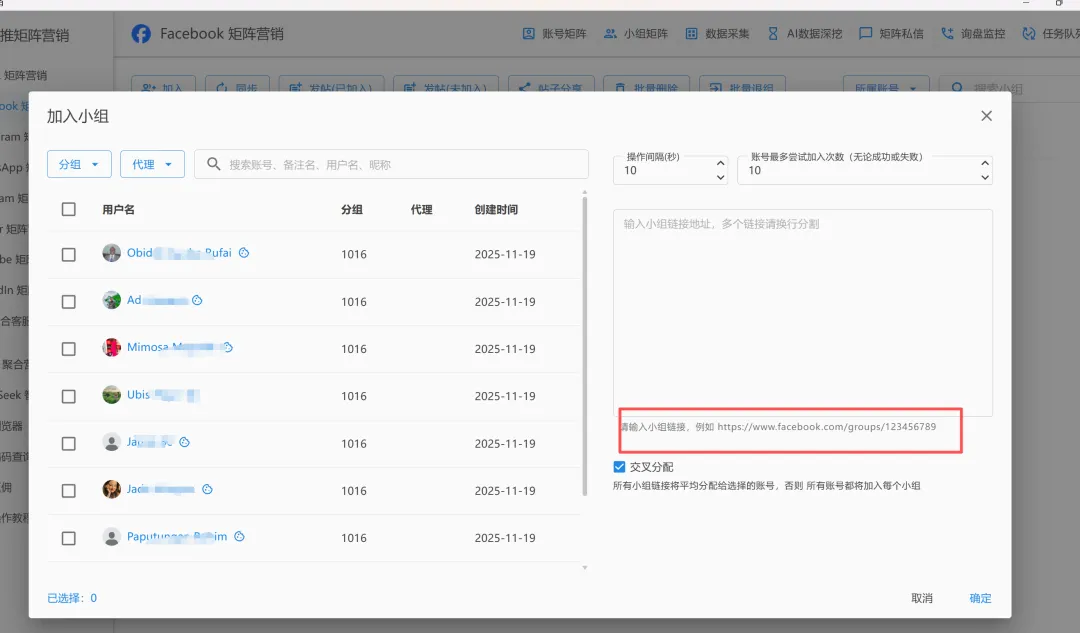The image size is (1080, 633).
Task: Select the 数据采集 data collection icon
Action: [x=692, y=33]
